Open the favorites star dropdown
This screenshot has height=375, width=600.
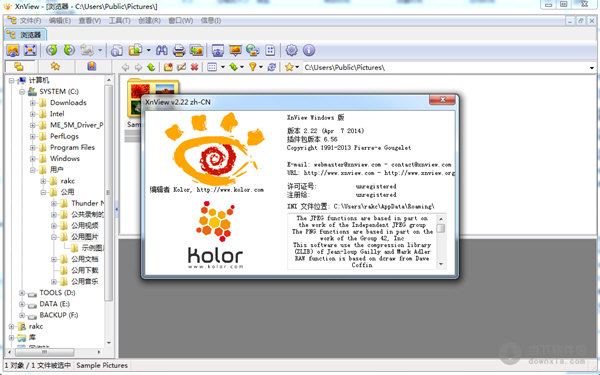click(x=297, y=67)
